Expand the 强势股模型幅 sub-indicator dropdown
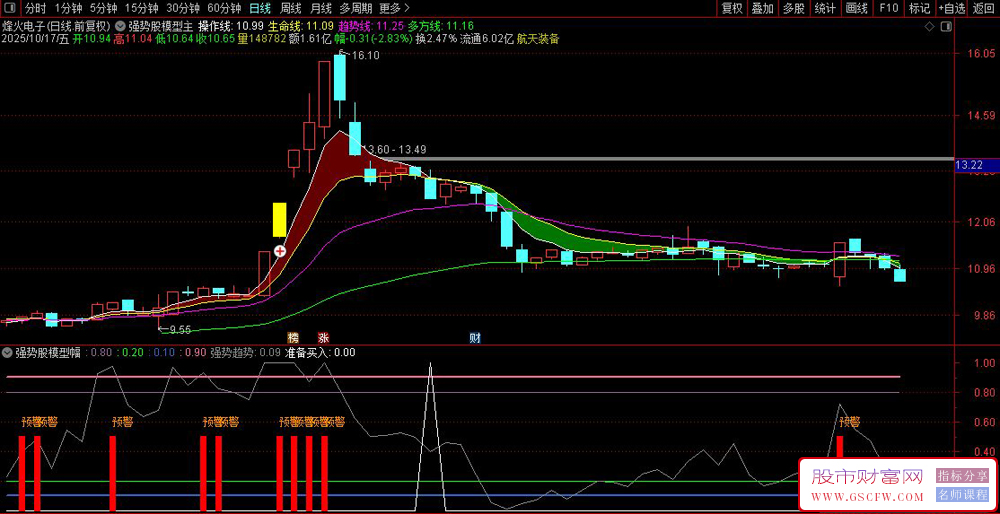Image resolution: width=1000 pixels, height=514 pixels. (7, 352)
